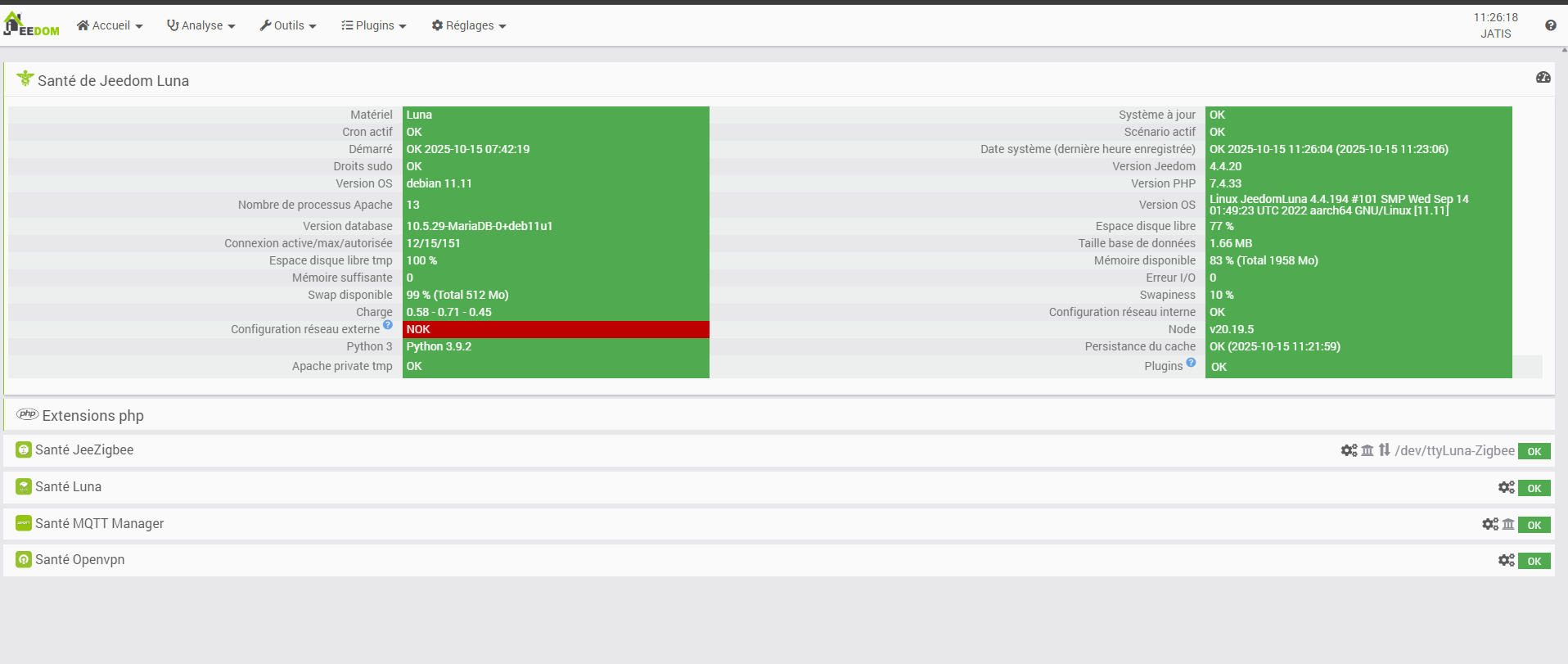
Task: Click the Python 3.9.2 value
Action: point(439,346)
